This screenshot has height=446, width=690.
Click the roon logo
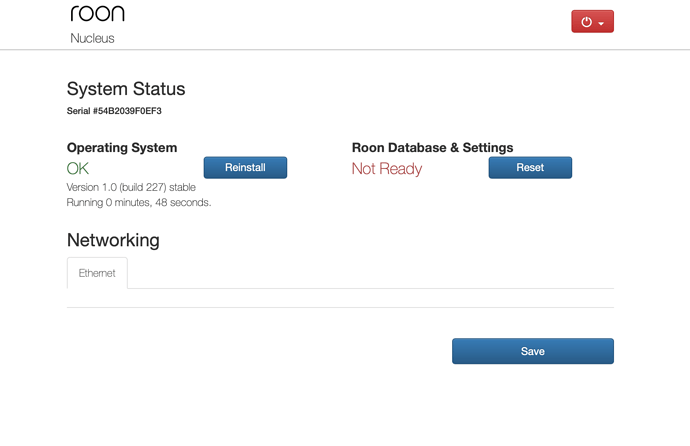(x=97, y=13)
